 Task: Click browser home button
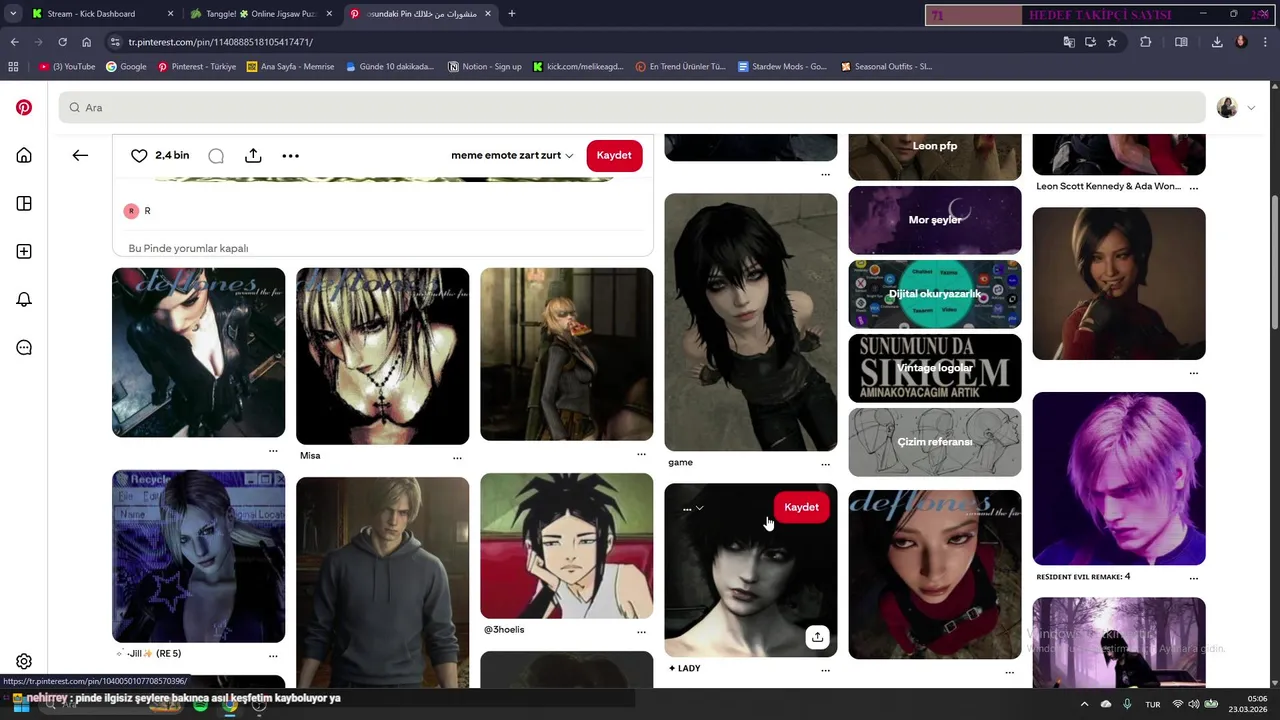click(86, 42)
